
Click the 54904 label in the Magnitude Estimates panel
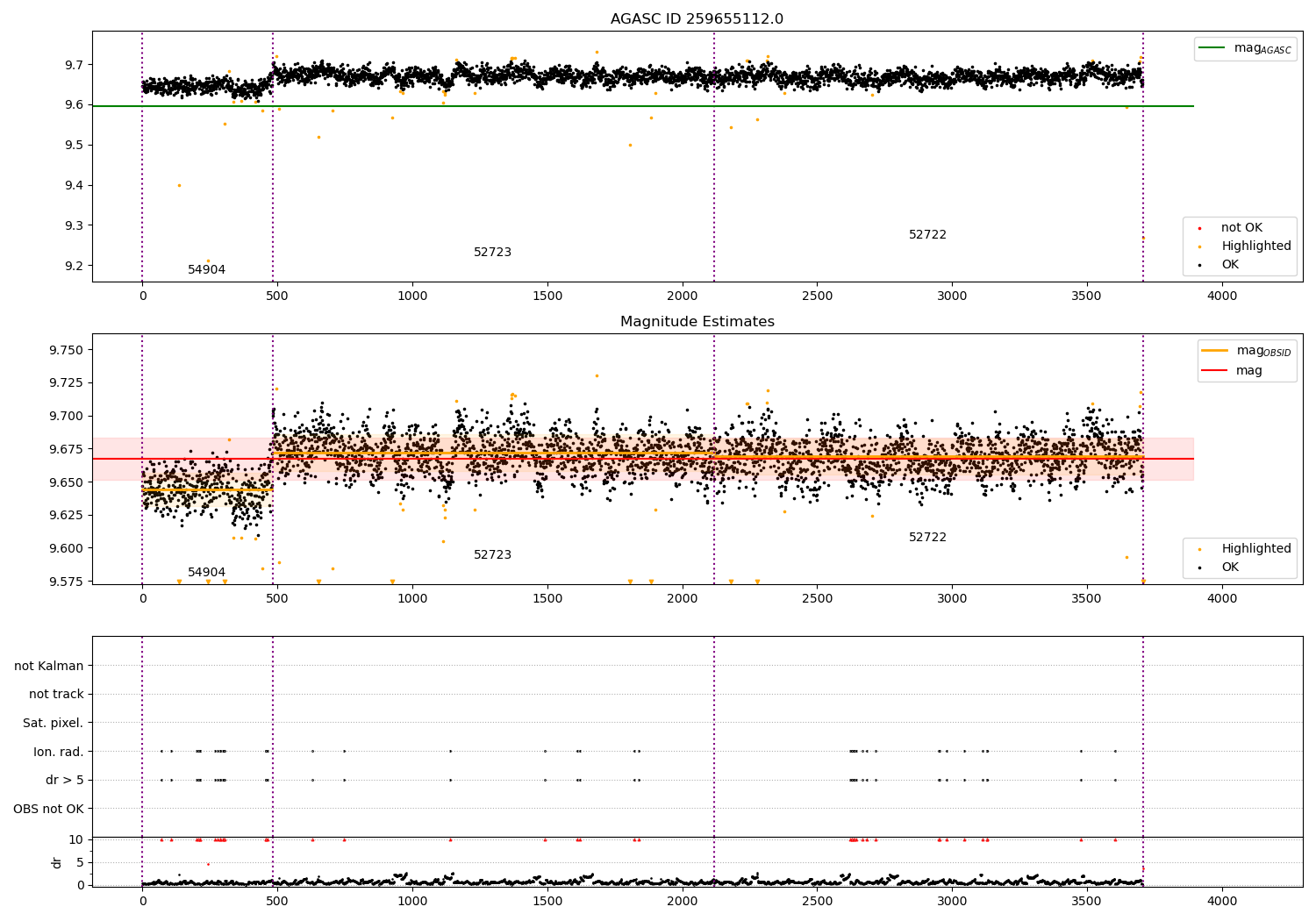pos(206,573)
